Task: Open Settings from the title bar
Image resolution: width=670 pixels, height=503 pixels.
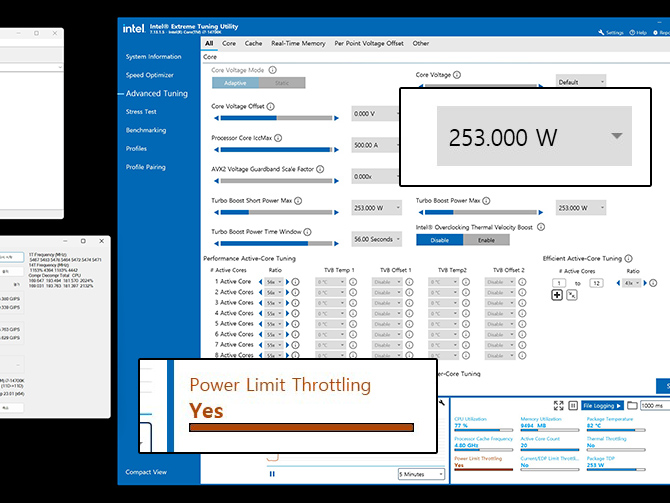Action: point(611,32)
